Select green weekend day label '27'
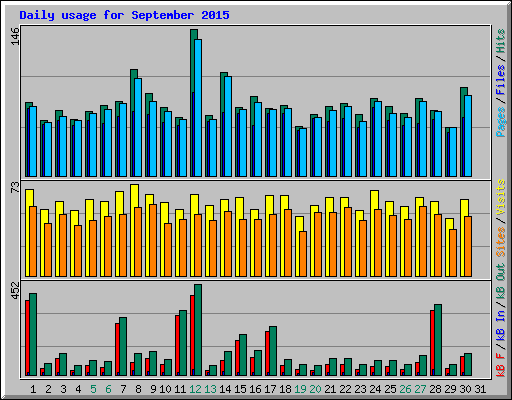Image resolution: width=512 pixels, height=400 pixels. click(x=420, y=389)
